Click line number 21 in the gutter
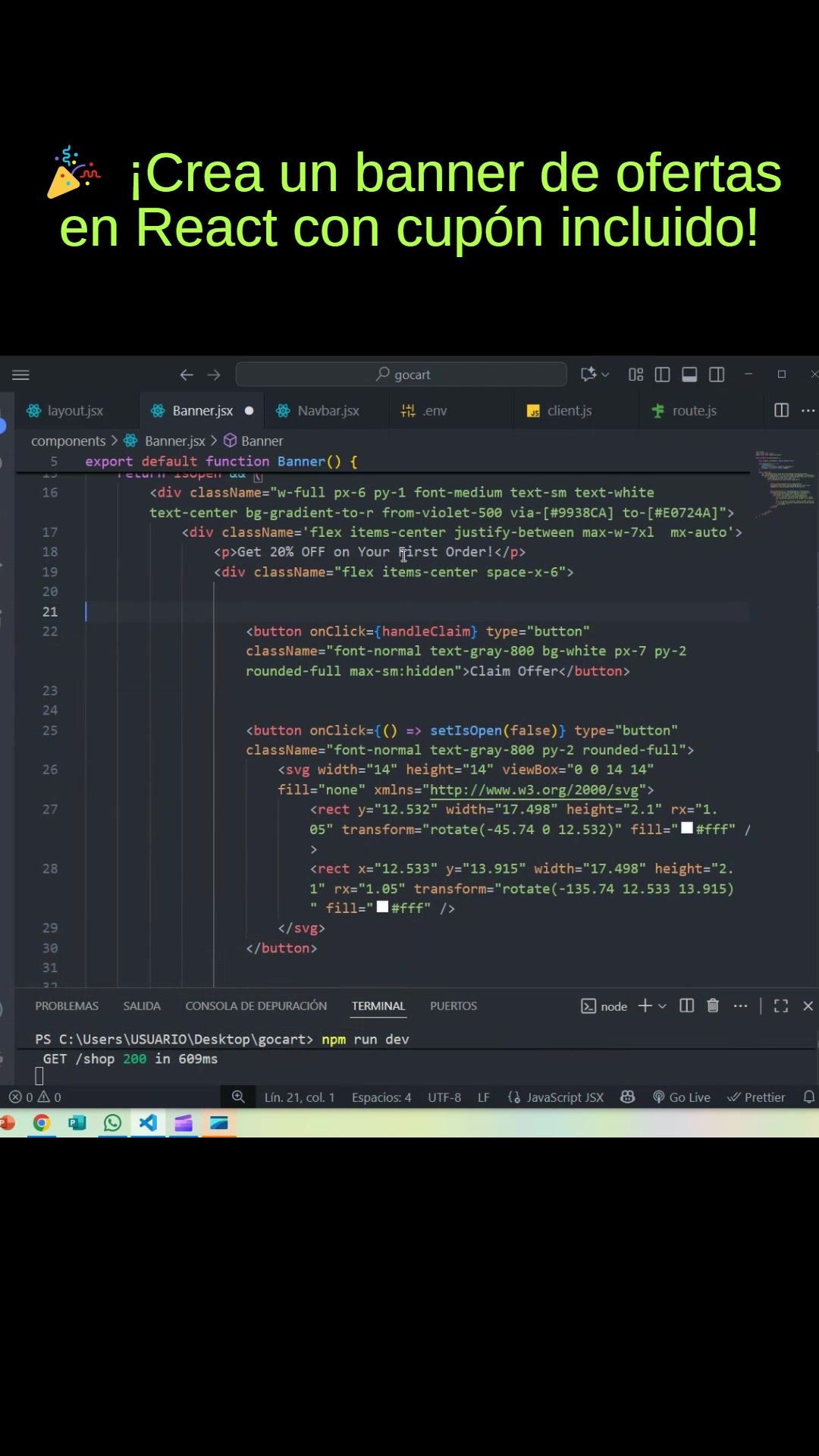The width and height of the screenshot is (819, 1456). 50,611
